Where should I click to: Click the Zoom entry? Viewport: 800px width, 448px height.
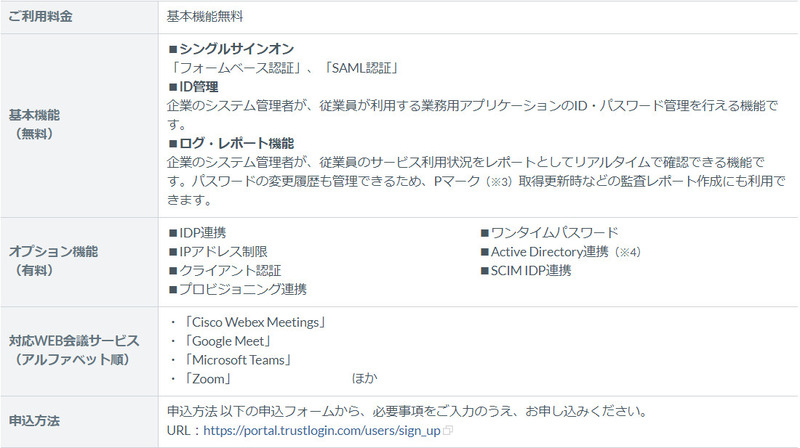pyautogui.click(x=208, y=380)
